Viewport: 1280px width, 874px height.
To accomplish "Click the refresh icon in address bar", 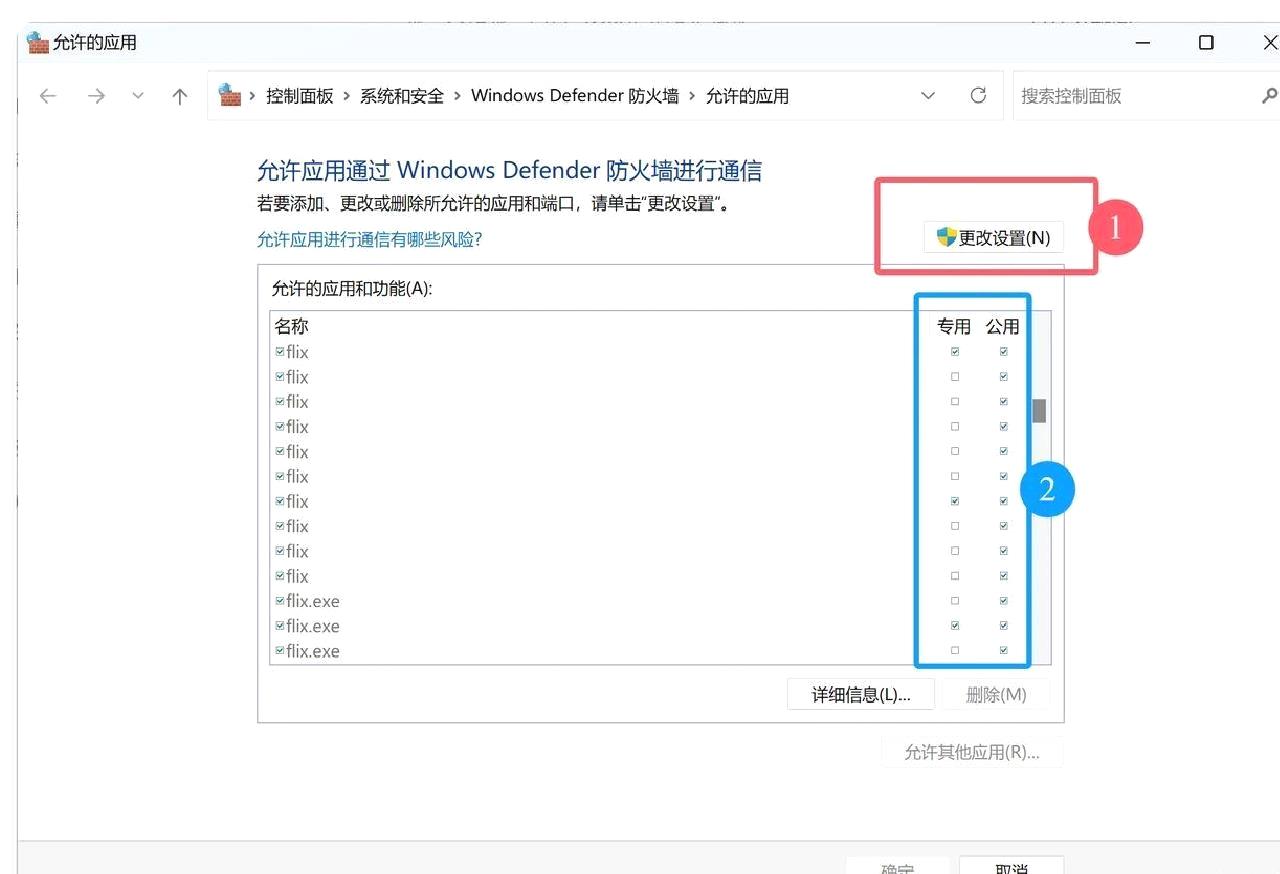I will [x=978, y=96].
